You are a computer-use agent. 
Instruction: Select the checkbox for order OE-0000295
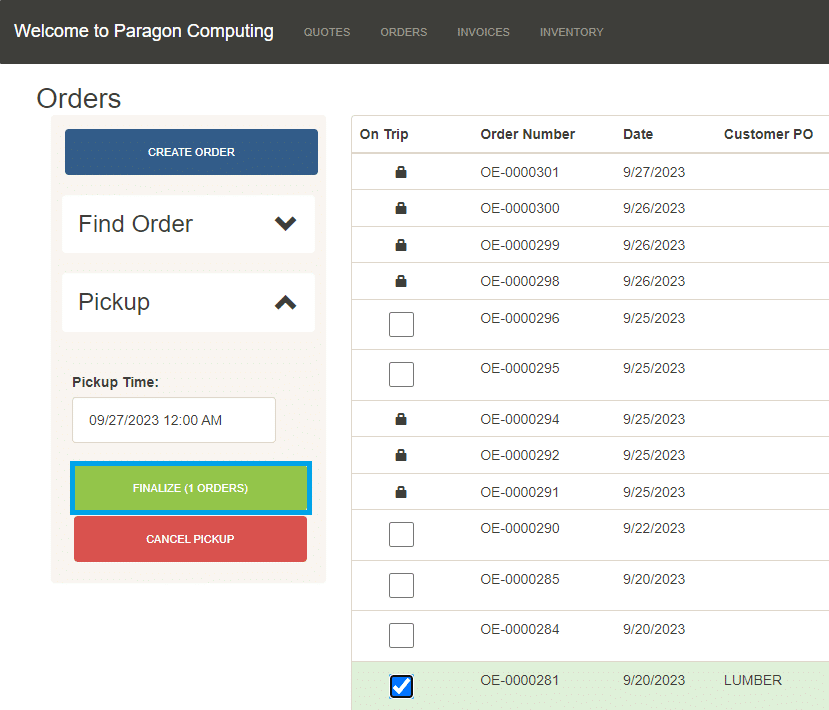401,375
